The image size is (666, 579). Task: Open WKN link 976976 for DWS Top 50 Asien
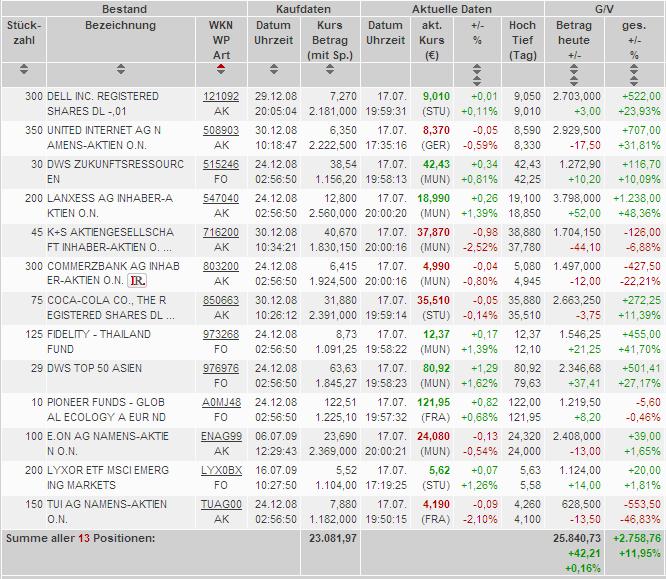point(221,368)
